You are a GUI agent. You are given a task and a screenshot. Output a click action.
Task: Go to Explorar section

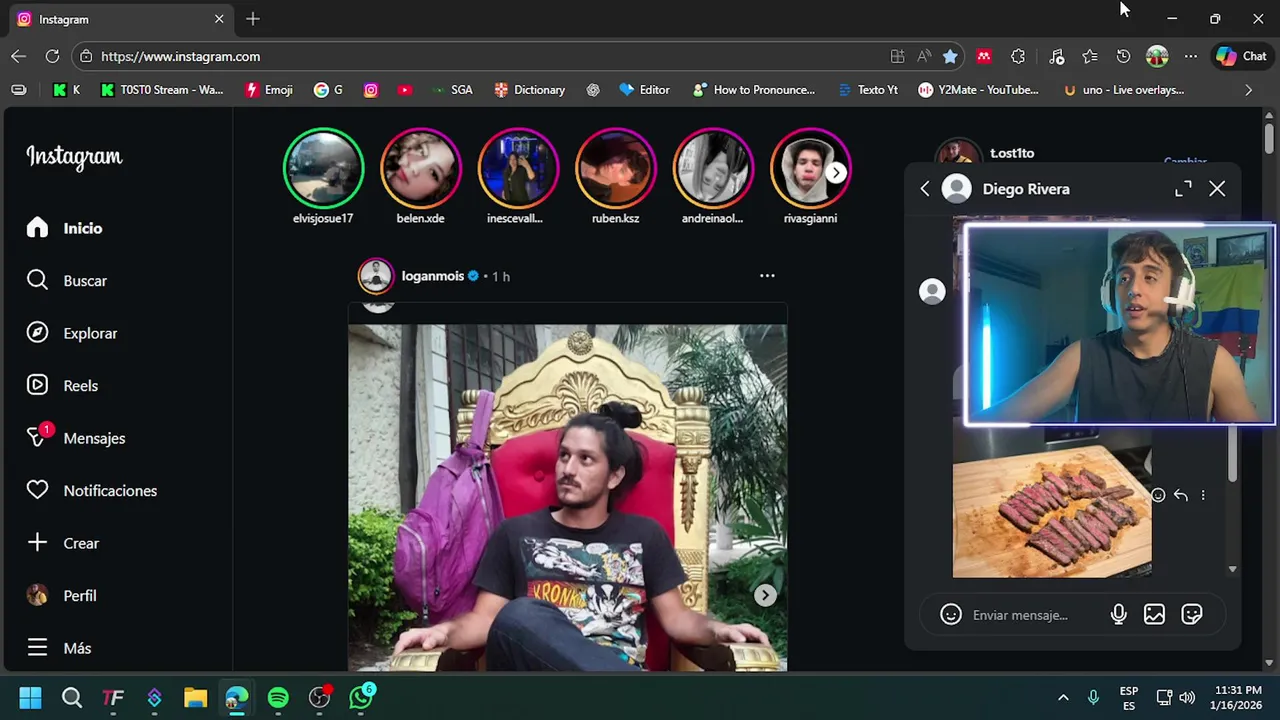coord(72,333)
